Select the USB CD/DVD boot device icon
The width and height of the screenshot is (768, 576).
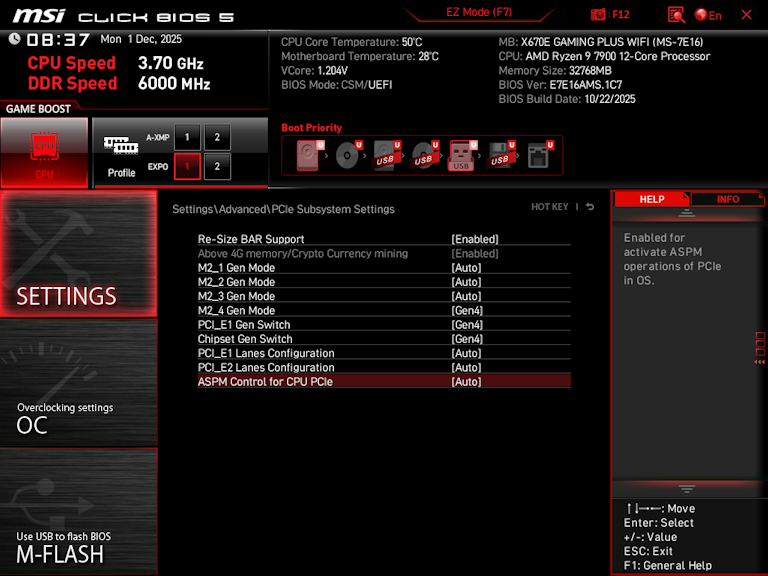(424, 155)
